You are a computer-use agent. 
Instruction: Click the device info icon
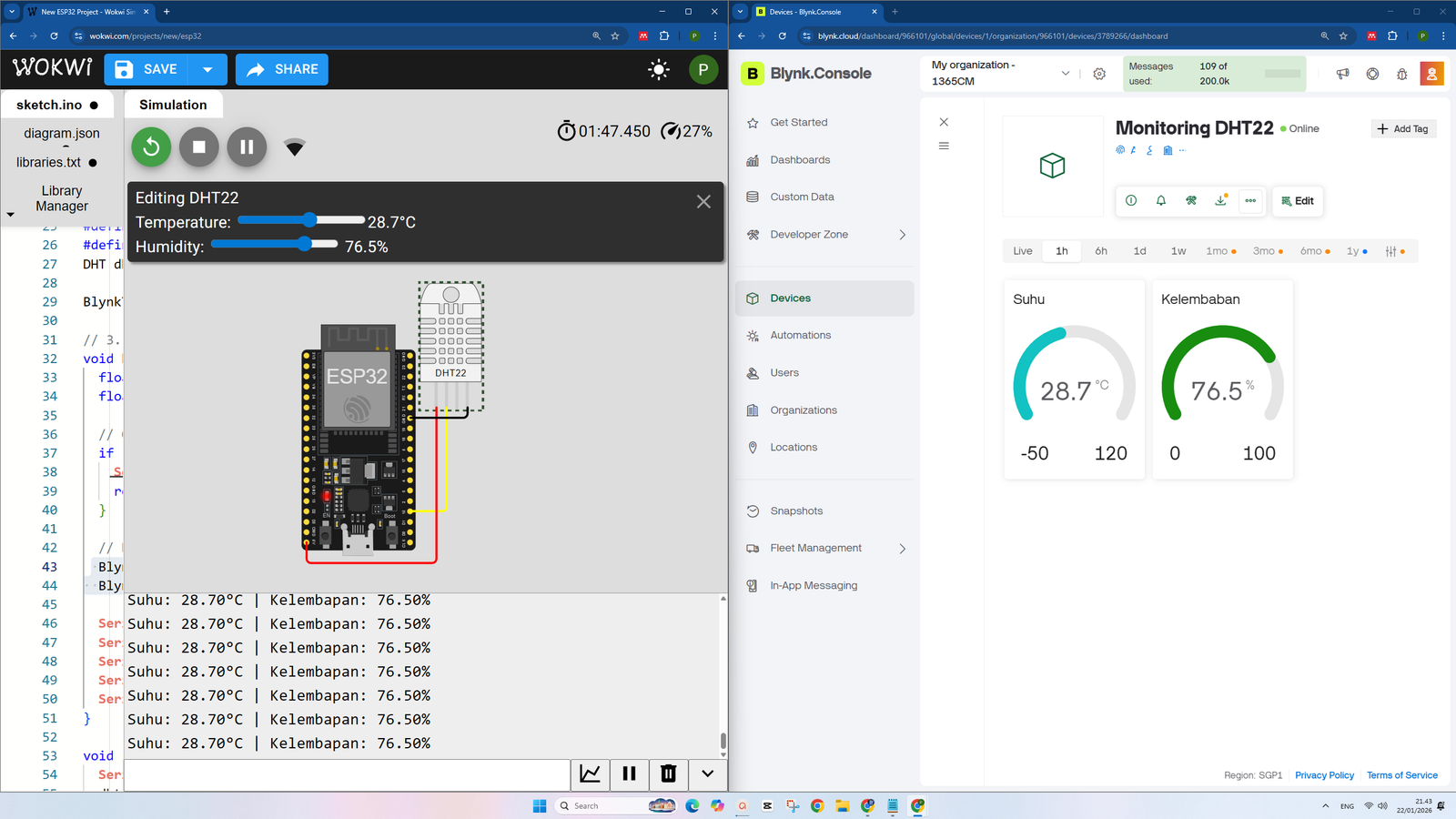1131,201
